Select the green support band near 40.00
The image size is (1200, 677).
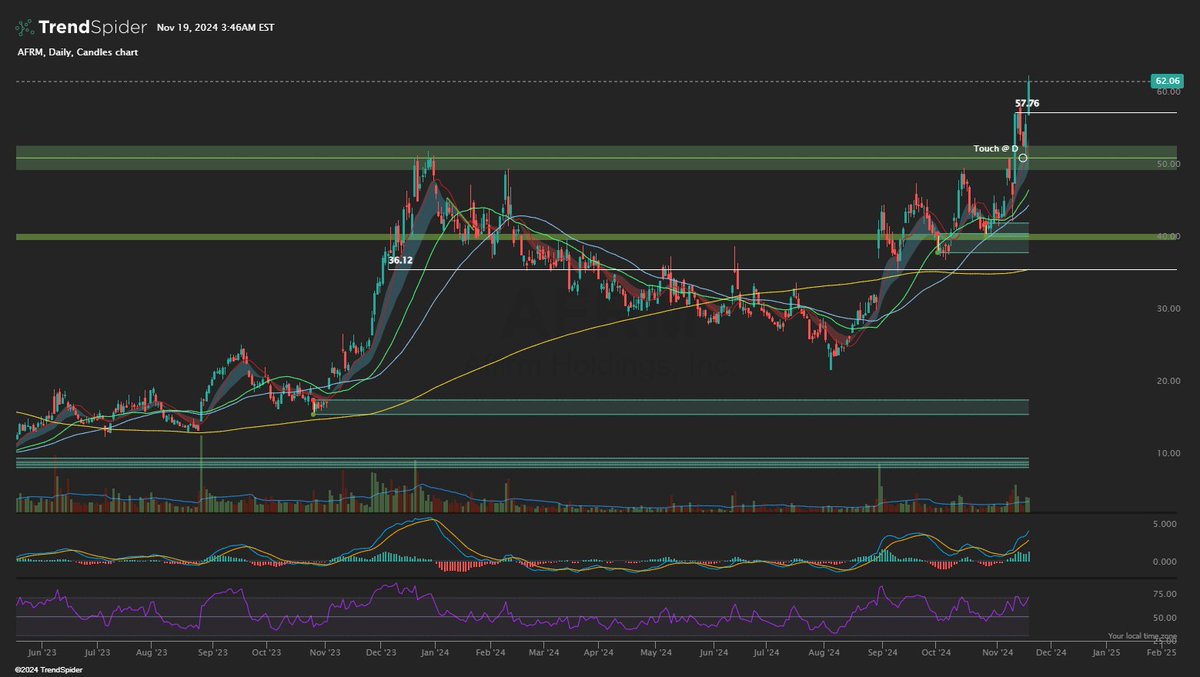coord(500,238)
